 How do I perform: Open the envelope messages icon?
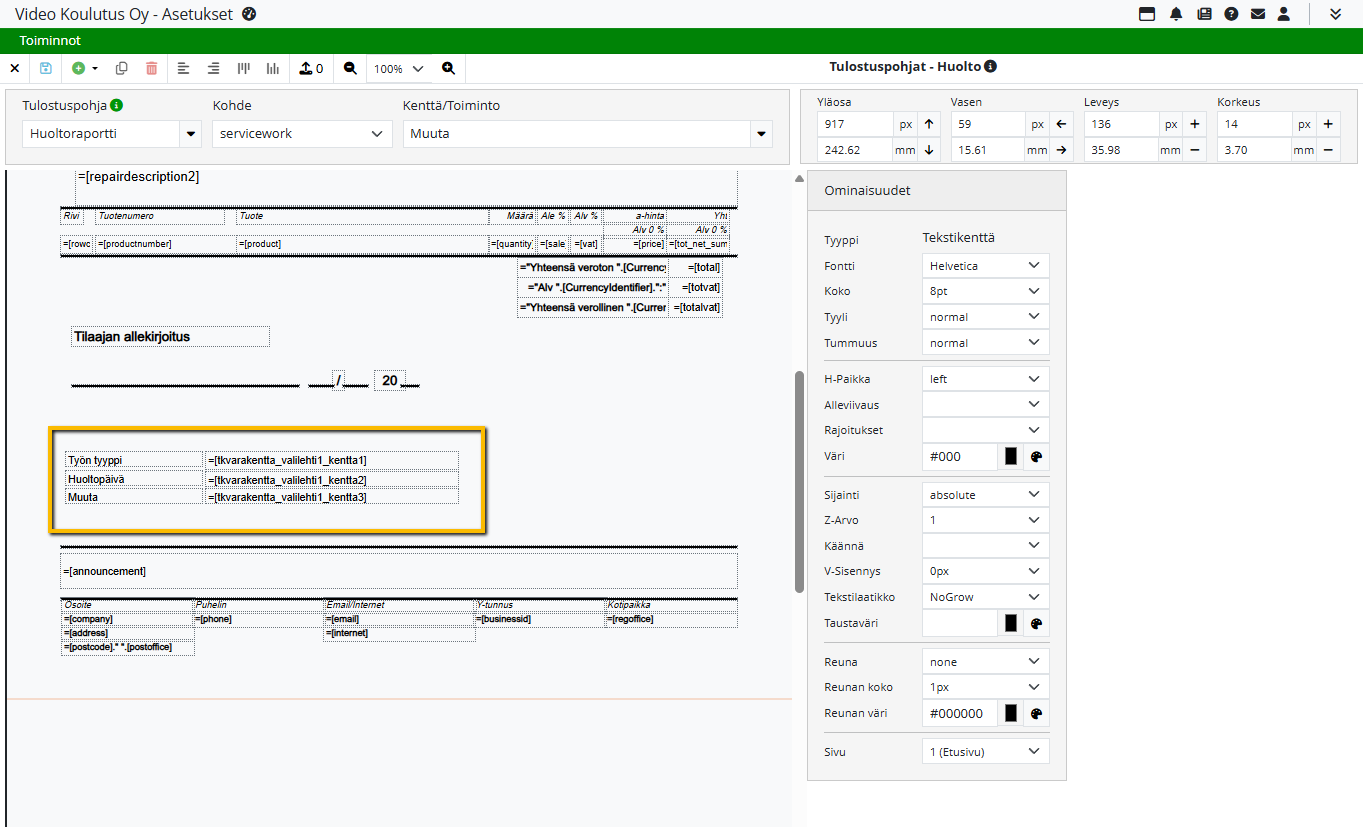1258,14
